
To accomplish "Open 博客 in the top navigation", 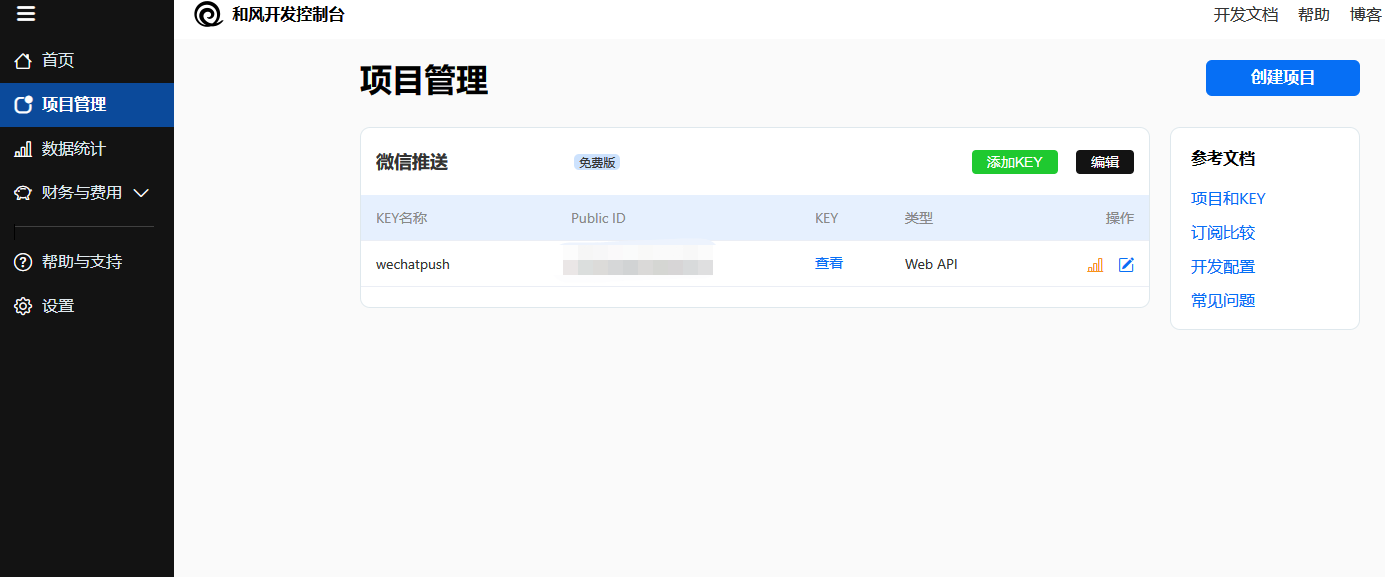I will tap(1365, 15).
